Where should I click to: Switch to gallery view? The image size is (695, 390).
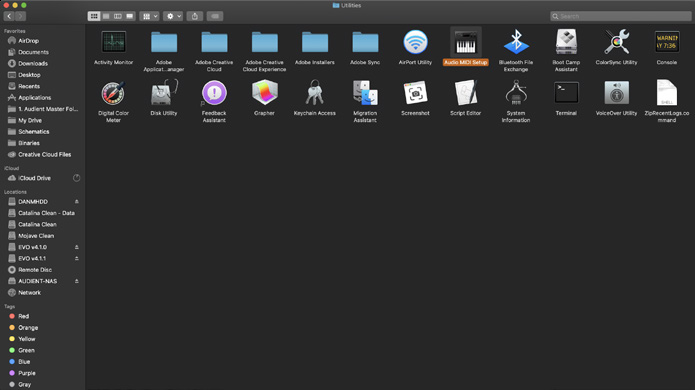(x=129, y=16)
